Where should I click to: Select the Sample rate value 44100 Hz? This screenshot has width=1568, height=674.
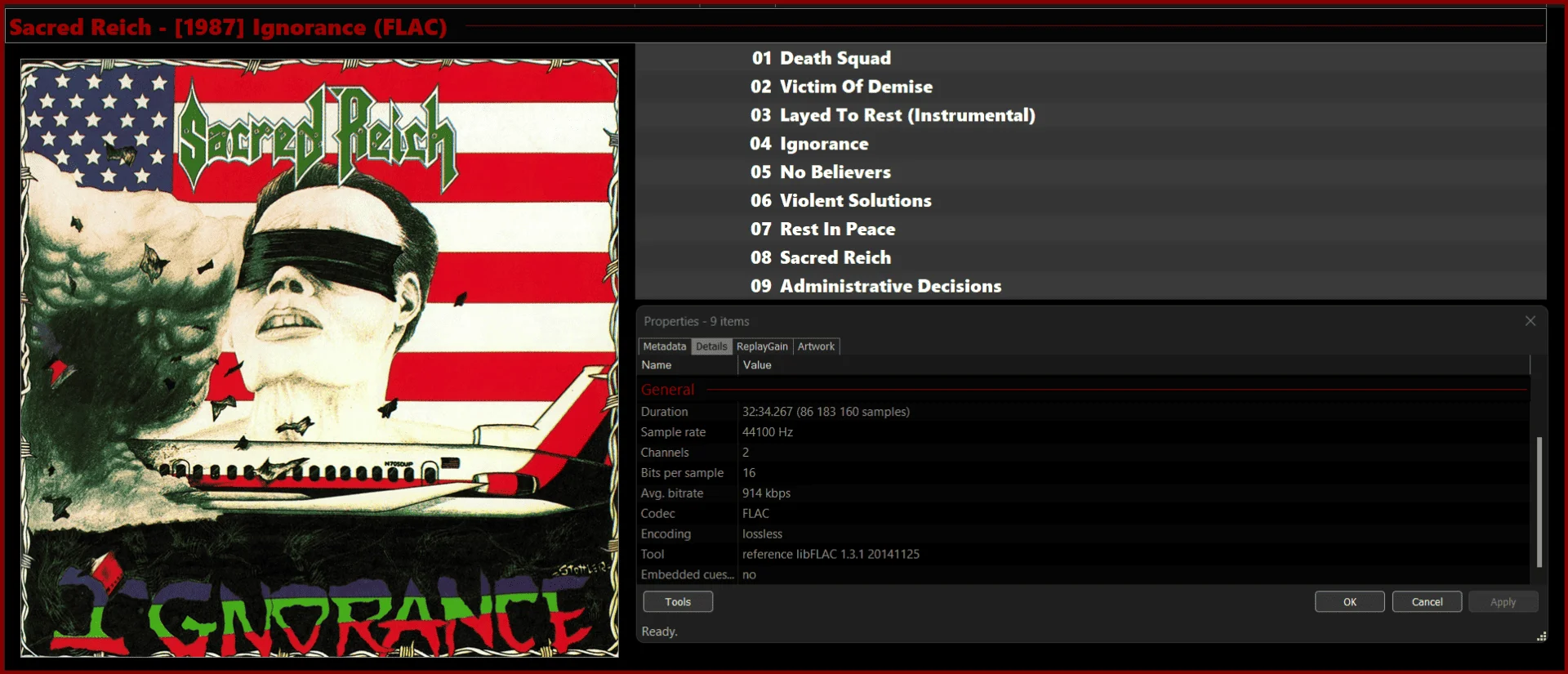click(x=768, y=432)
